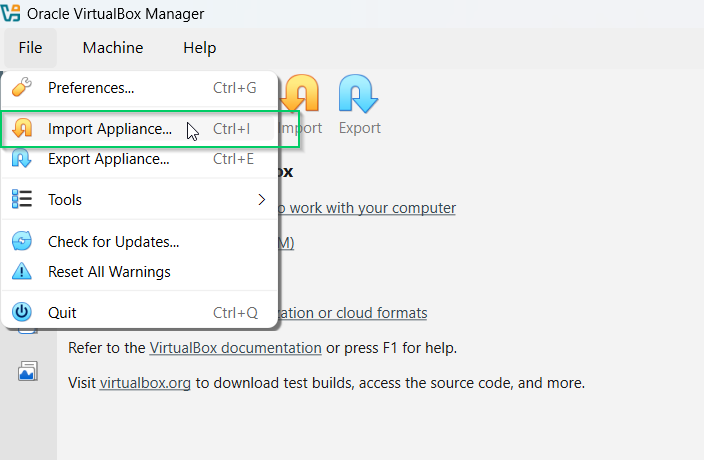Click the Ctrl+G shortcut text

234,88
